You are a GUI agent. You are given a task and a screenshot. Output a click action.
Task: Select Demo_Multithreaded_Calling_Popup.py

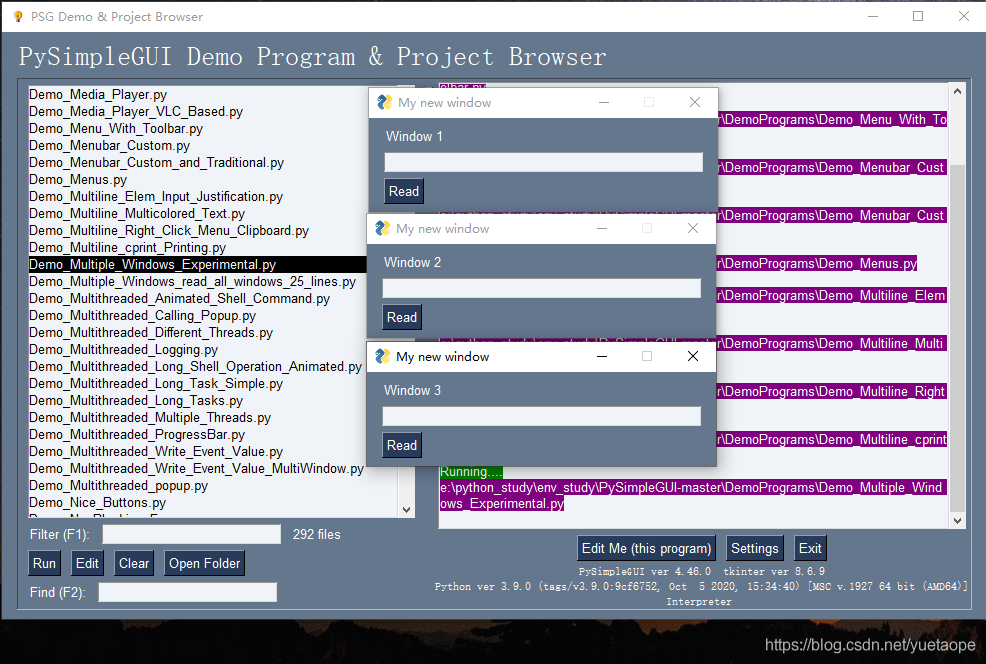(143, 315)
